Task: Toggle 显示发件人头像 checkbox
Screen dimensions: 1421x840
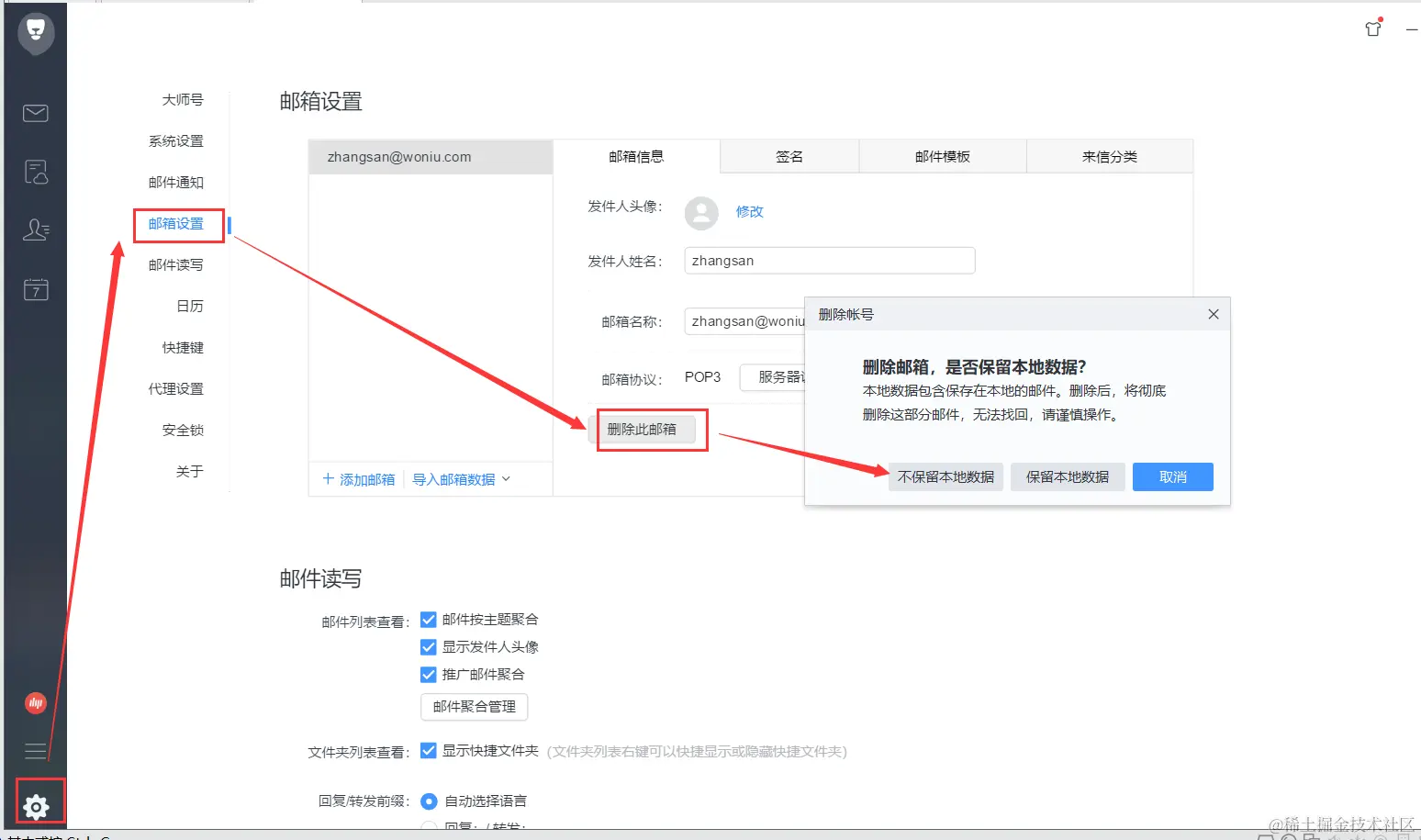Action: point(429,647)
